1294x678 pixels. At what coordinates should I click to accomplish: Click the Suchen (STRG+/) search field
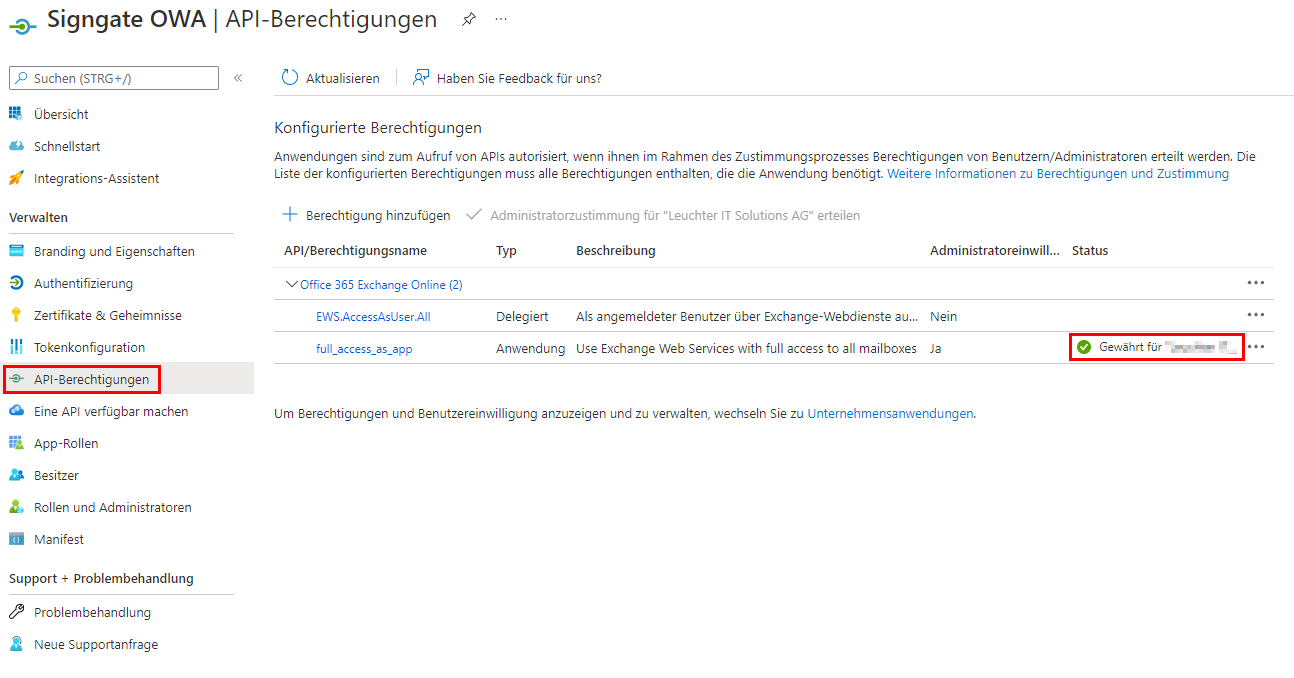[x=114, y=78]
